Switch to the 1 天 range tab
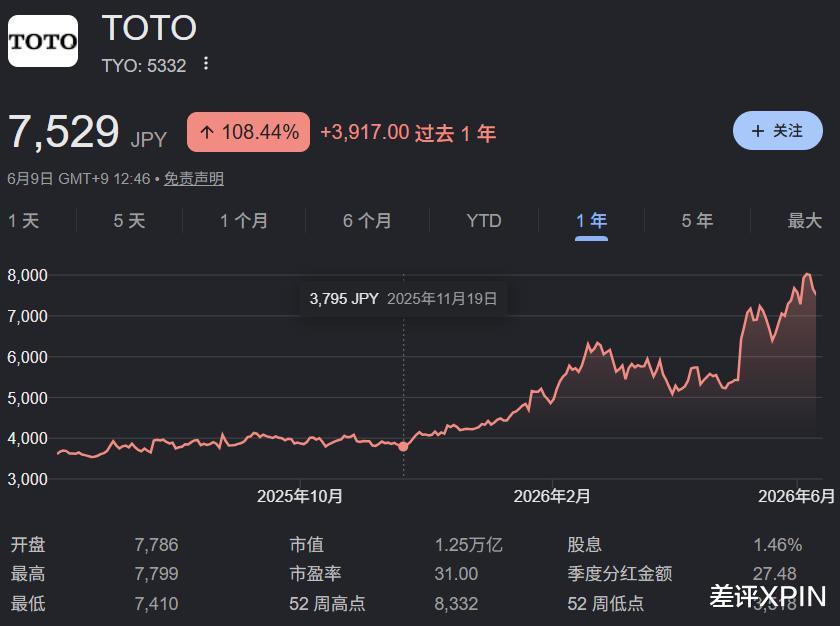 coord(24,221)
